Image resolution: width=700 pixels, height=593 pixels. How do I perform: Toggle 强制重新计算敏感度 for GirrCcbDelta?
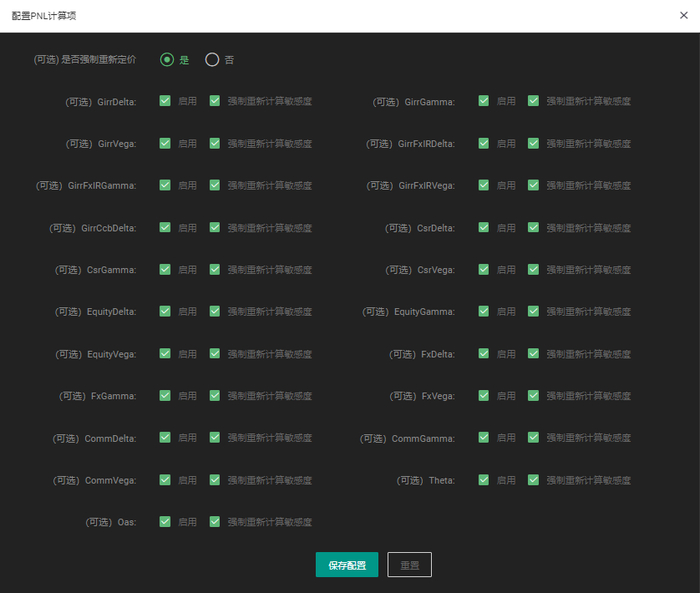[x=215, y=227]
